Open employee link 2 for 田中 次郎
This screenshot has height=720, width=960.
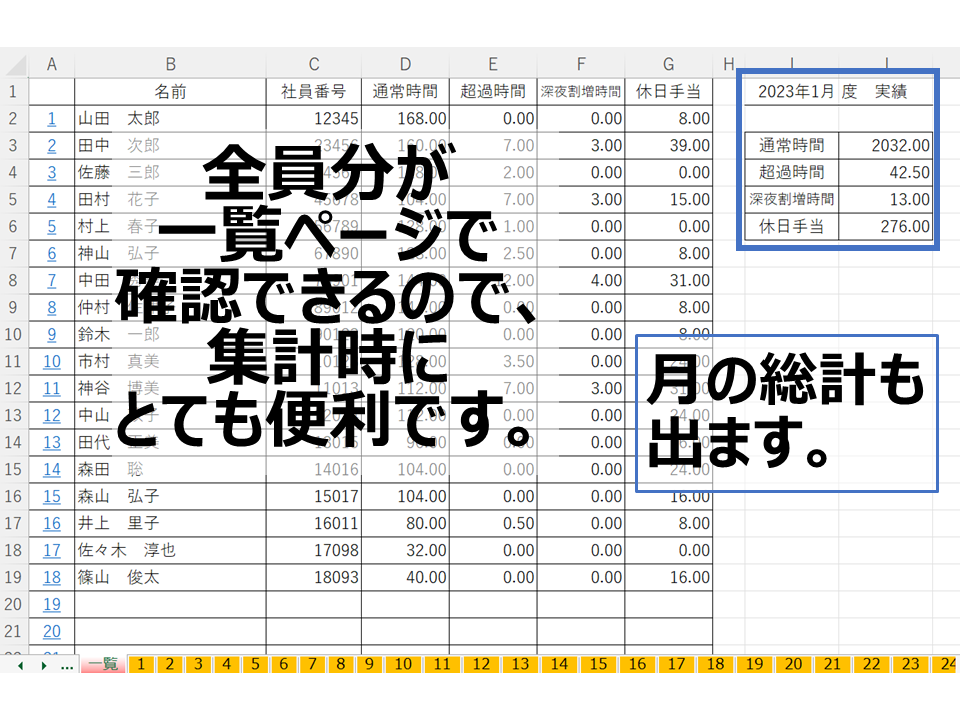tap(51, 146)
